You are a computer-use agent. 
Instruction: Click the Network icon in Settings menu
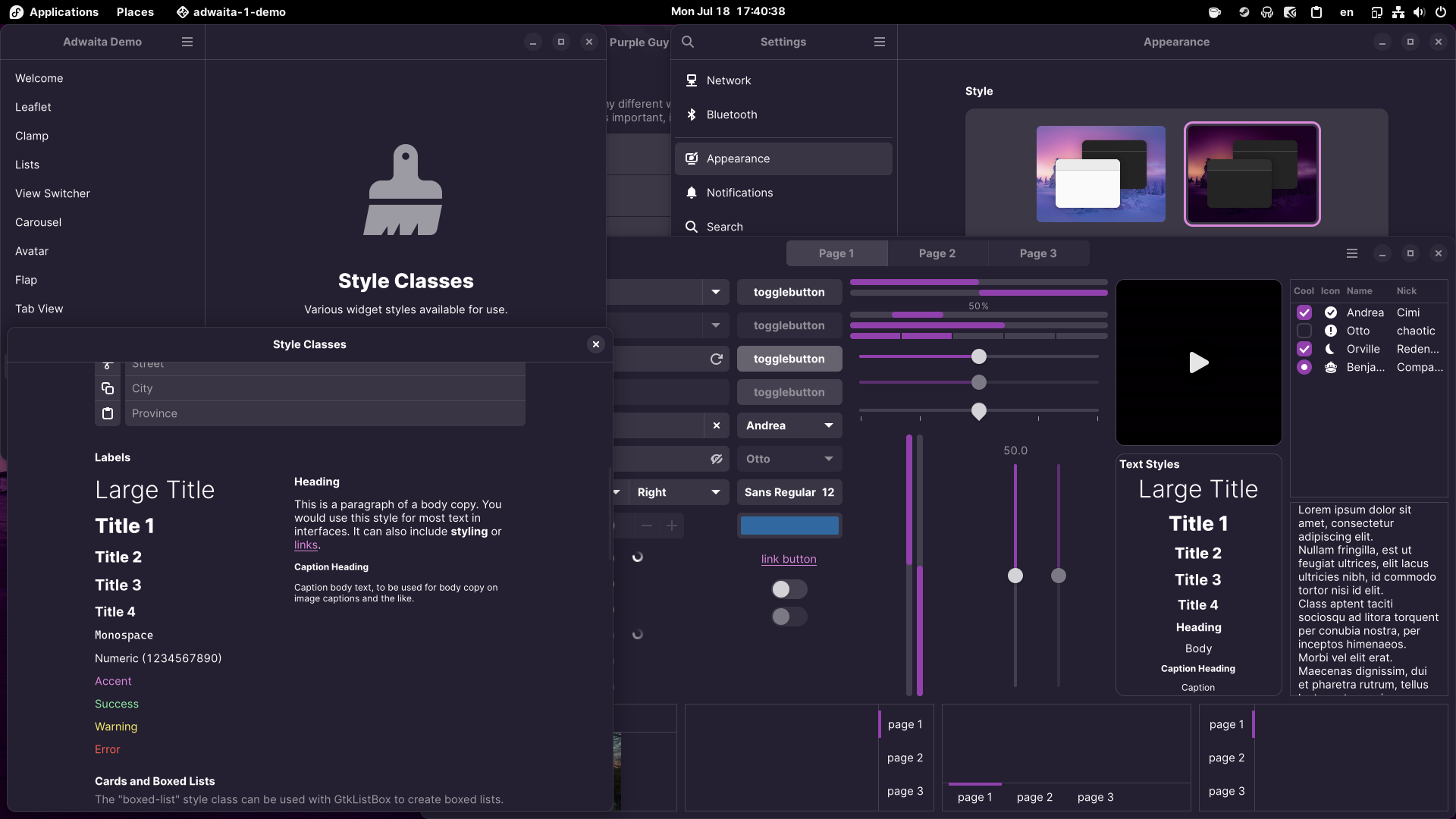pyautogui.click(x=692, y=80)
